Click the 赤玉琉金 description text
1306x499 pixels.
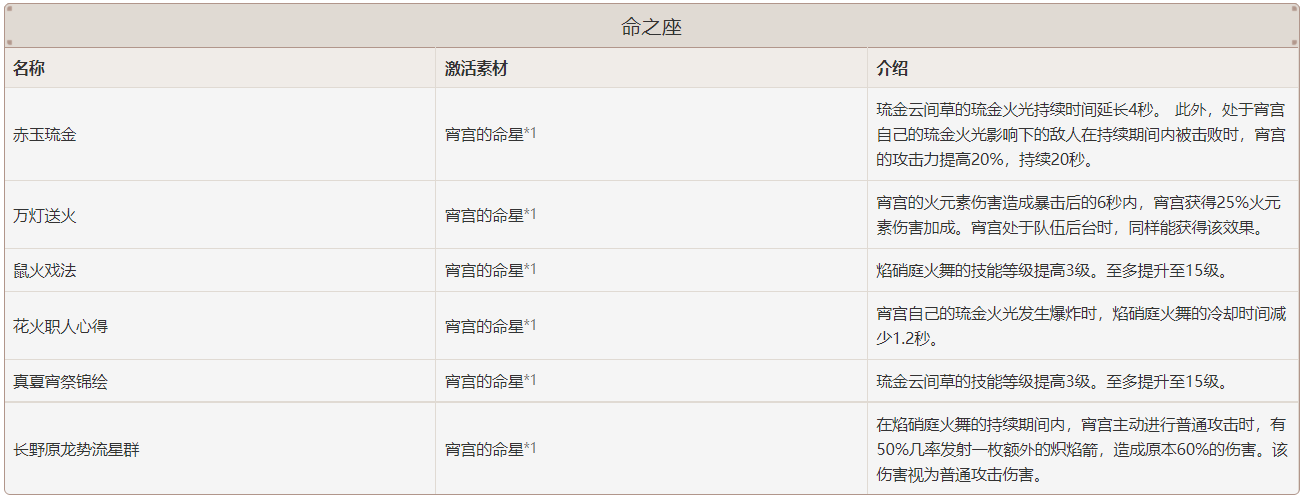click(x=1081, y=134)
